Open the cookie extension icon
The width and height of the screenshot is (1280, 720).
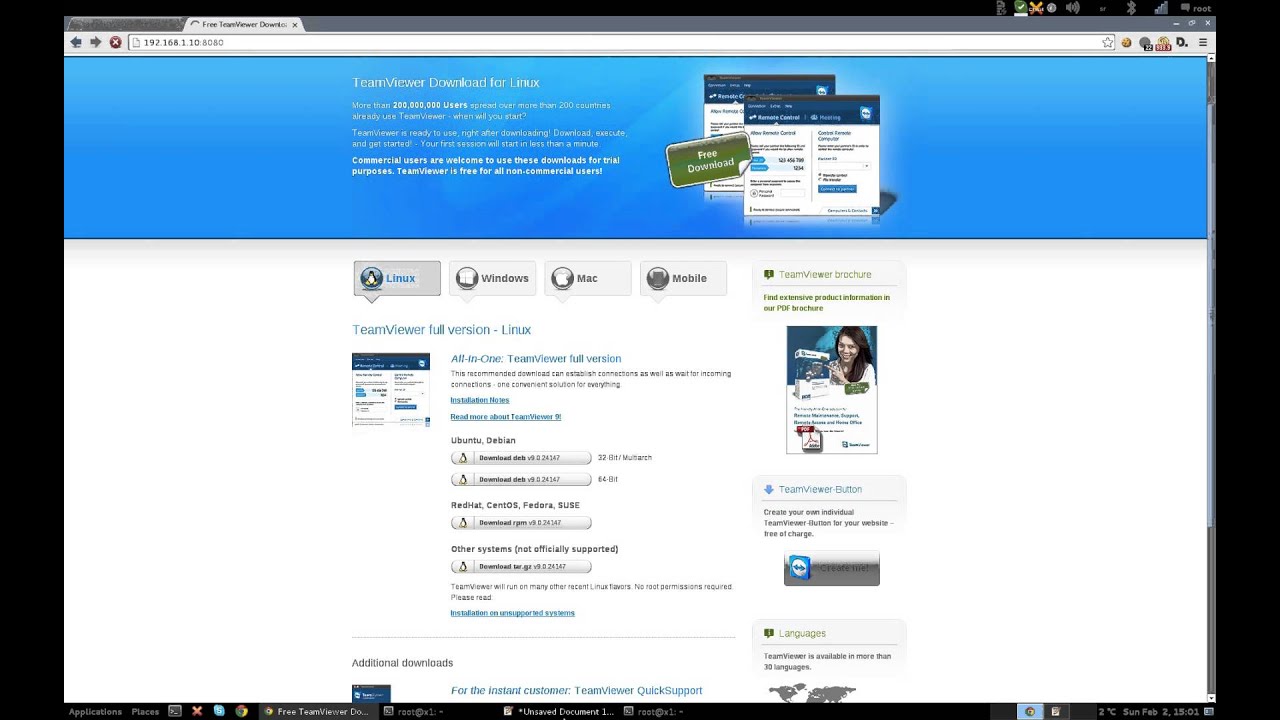(x=1126, y=42)
